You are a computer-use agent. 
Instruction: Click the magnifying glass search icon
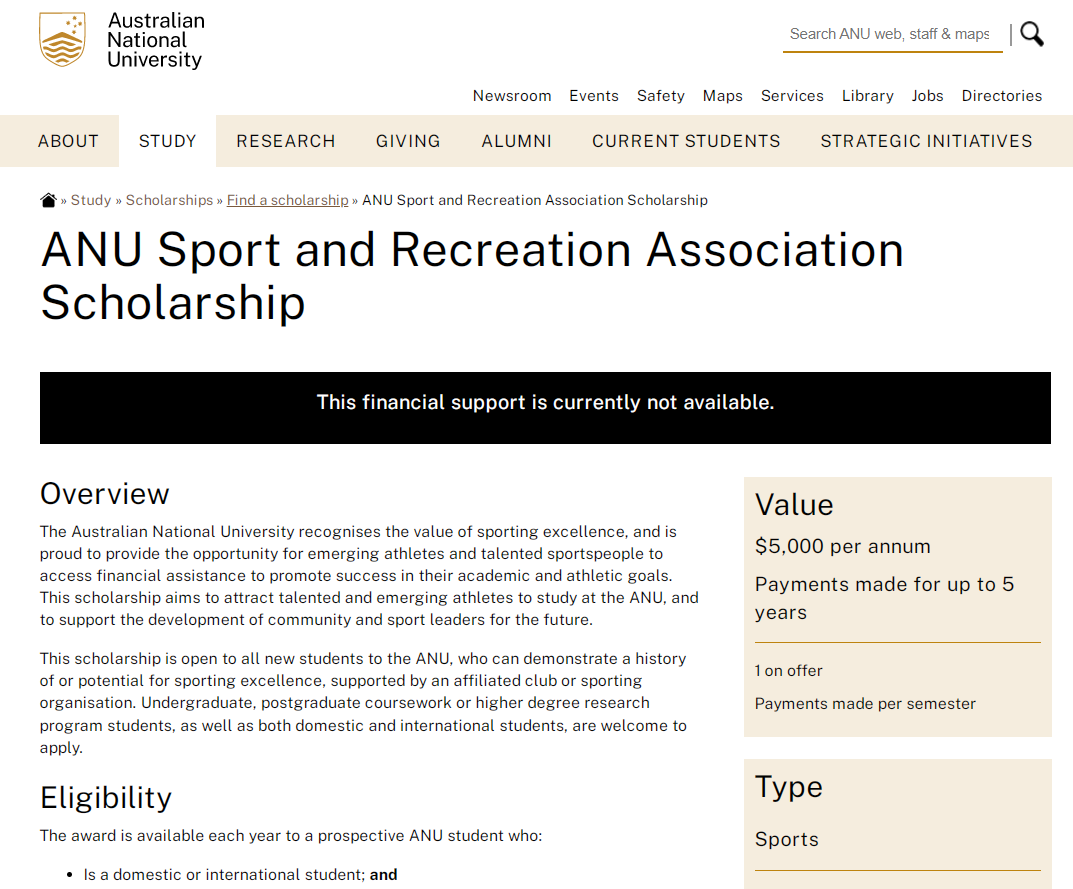pos(1032,35)
